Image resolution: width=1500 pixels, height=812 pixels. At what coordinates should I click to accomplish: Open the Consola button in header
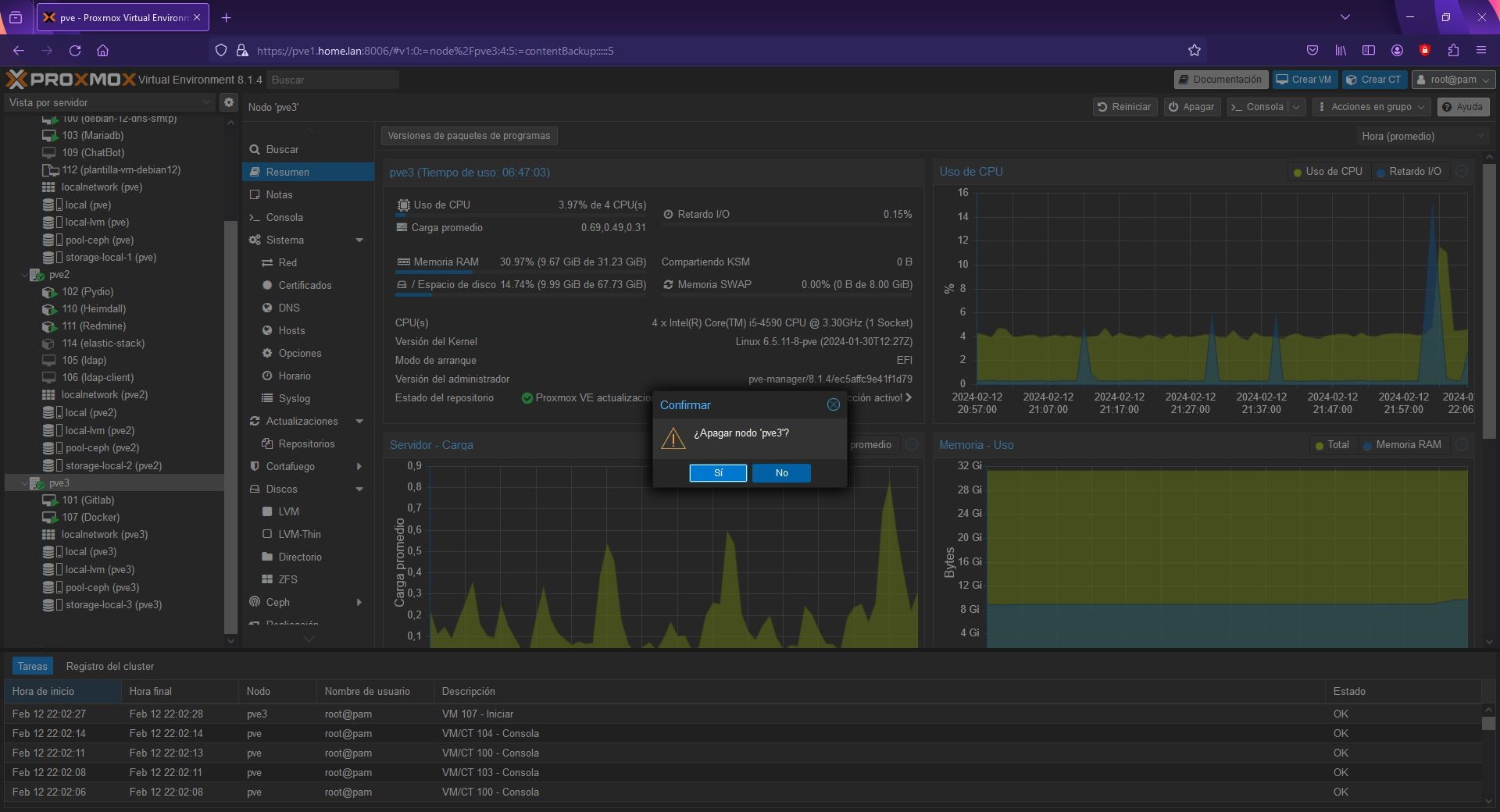click(x=1257, y=107)
